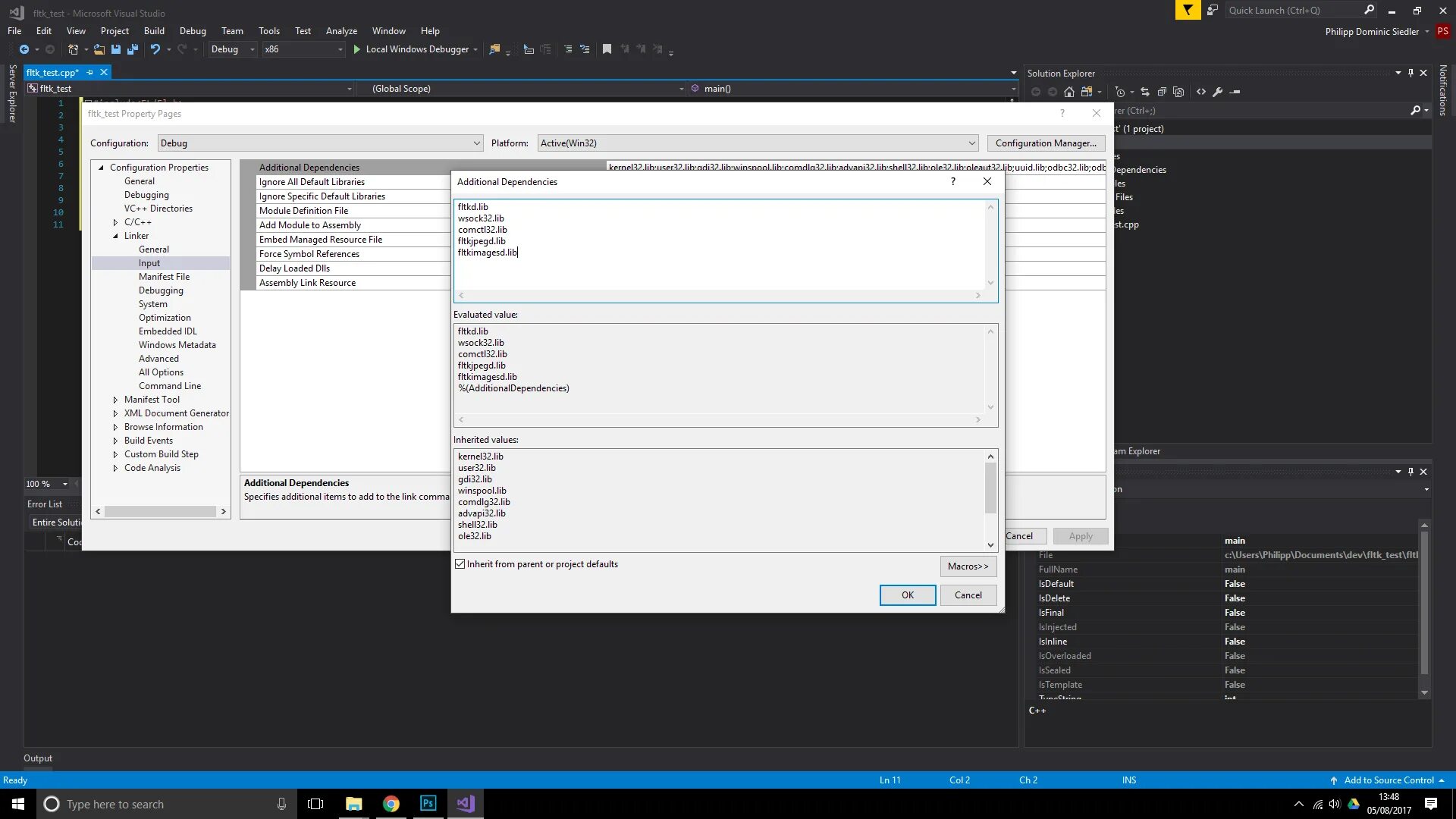Expand the C/C++ tree node

(x=115, y=222)
